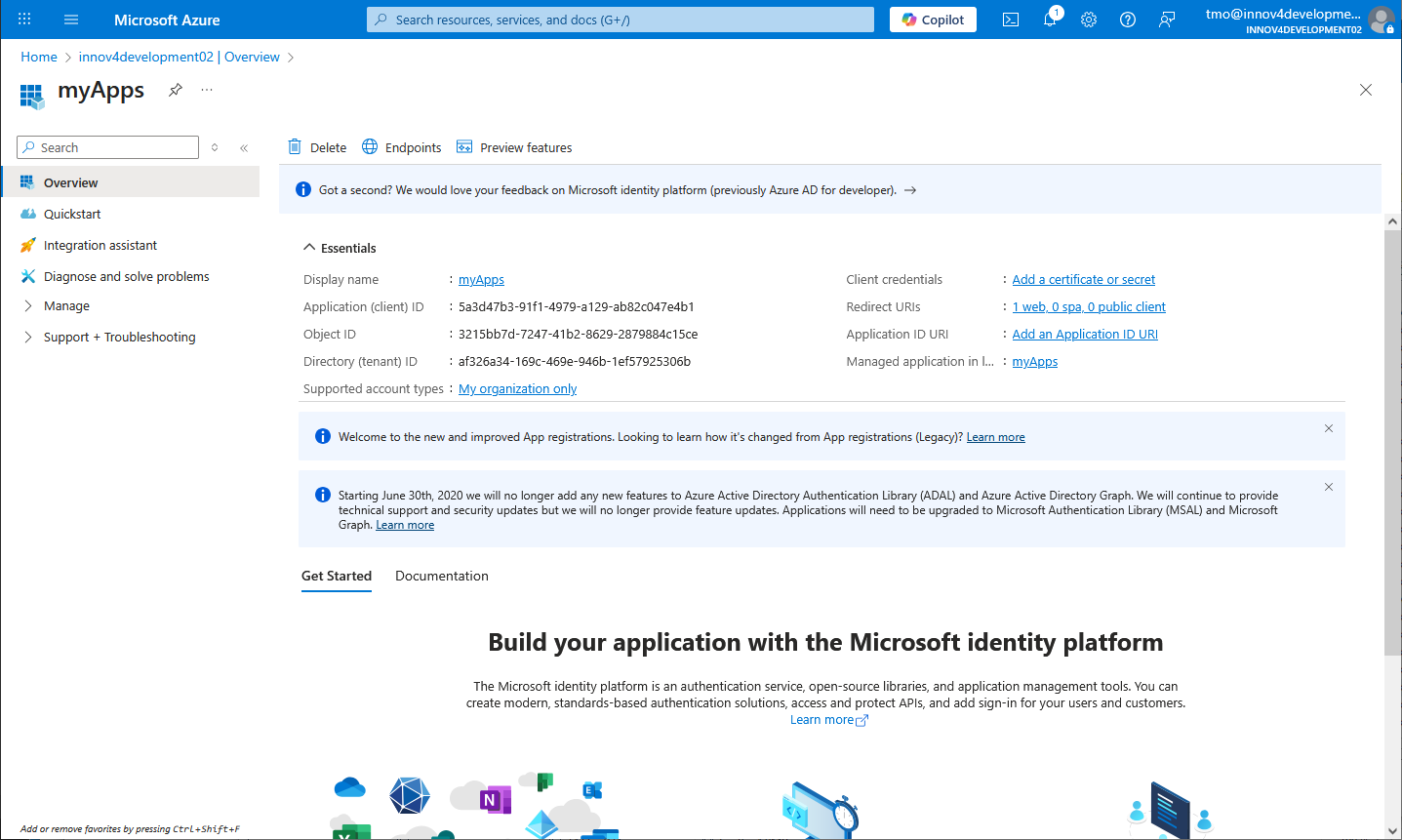
Task: Dismiss the ADAL deprecation notice
Action: pos(1328,487)
